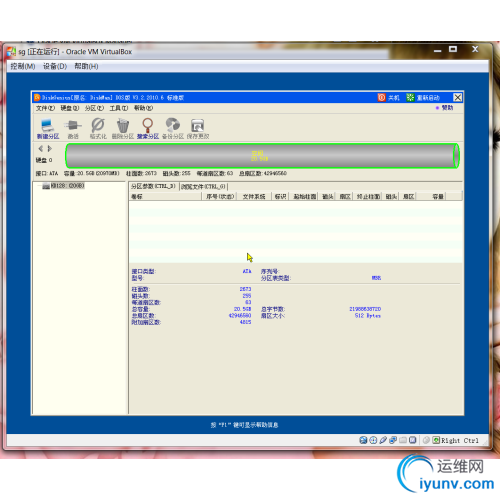Click VirtualBox mouse capture status icon
500x500 pixels.
click(x=426, y=440)
